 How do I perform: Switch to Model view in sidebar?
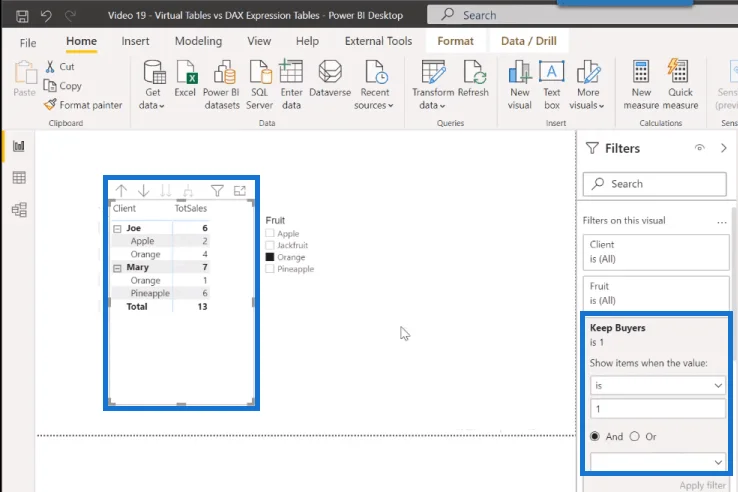pyautogui.click(x=19, y=210)
